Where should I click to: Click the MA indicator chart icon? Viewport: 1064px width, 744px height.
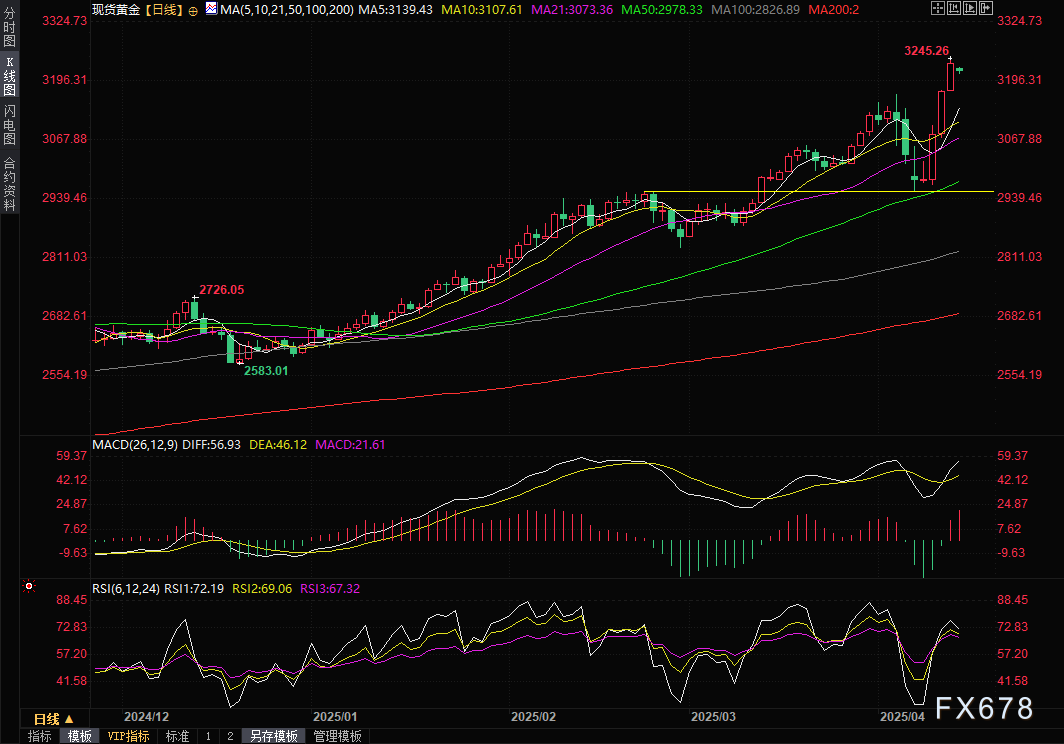click(210, 9)
